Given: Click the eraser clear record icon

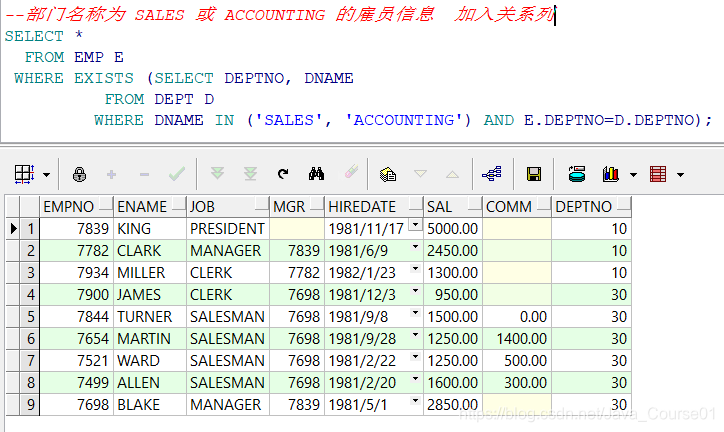Looking at the screenshot, I should [351, 172].
